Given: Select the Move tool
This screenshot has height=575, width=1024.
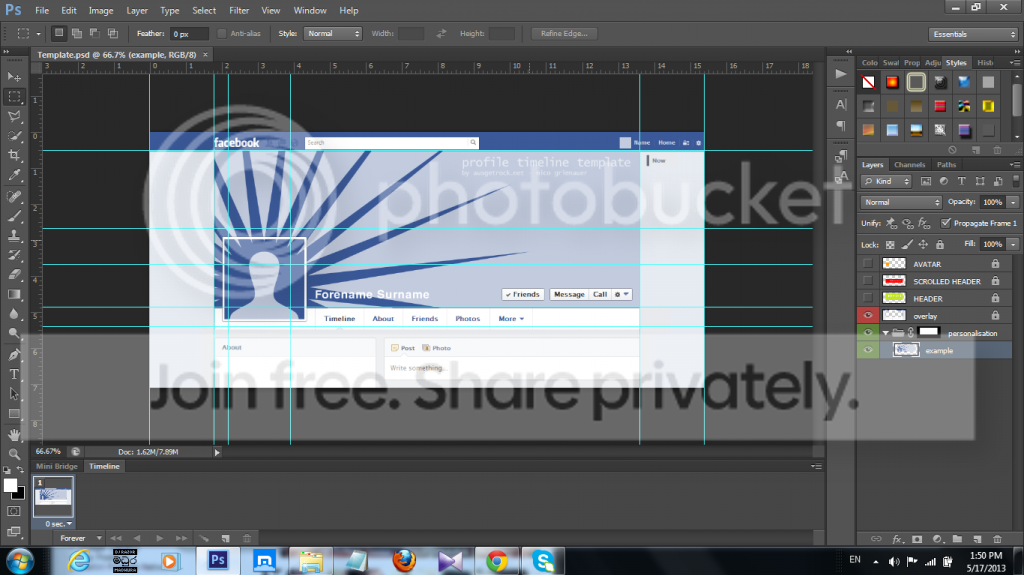Looking at the screenshot, I should coord(14,77).
